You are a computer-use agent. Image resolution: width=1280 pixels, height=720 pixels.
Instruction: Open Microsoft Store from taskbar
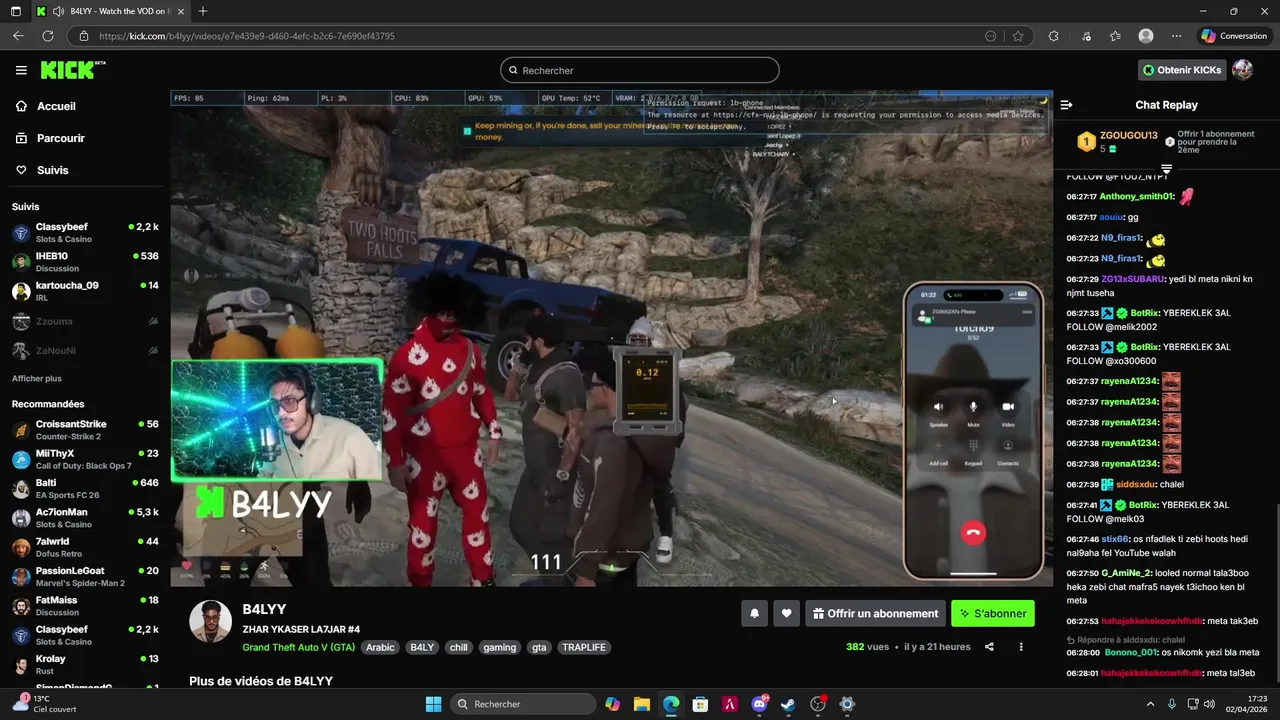tap(700, 704)
